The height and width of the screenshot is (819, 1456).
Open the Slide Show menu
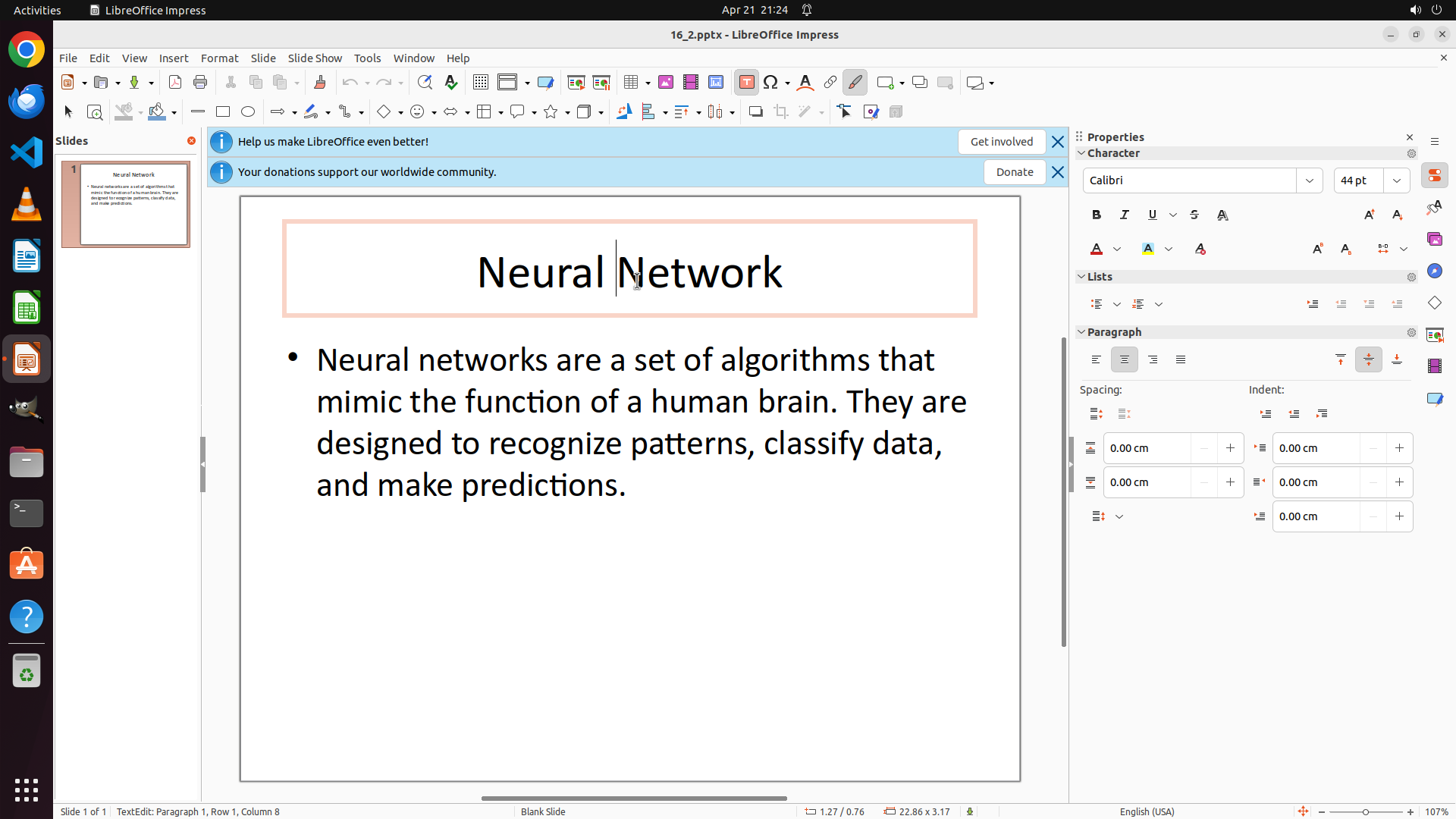pyautogui.click(x=315, y=58)
